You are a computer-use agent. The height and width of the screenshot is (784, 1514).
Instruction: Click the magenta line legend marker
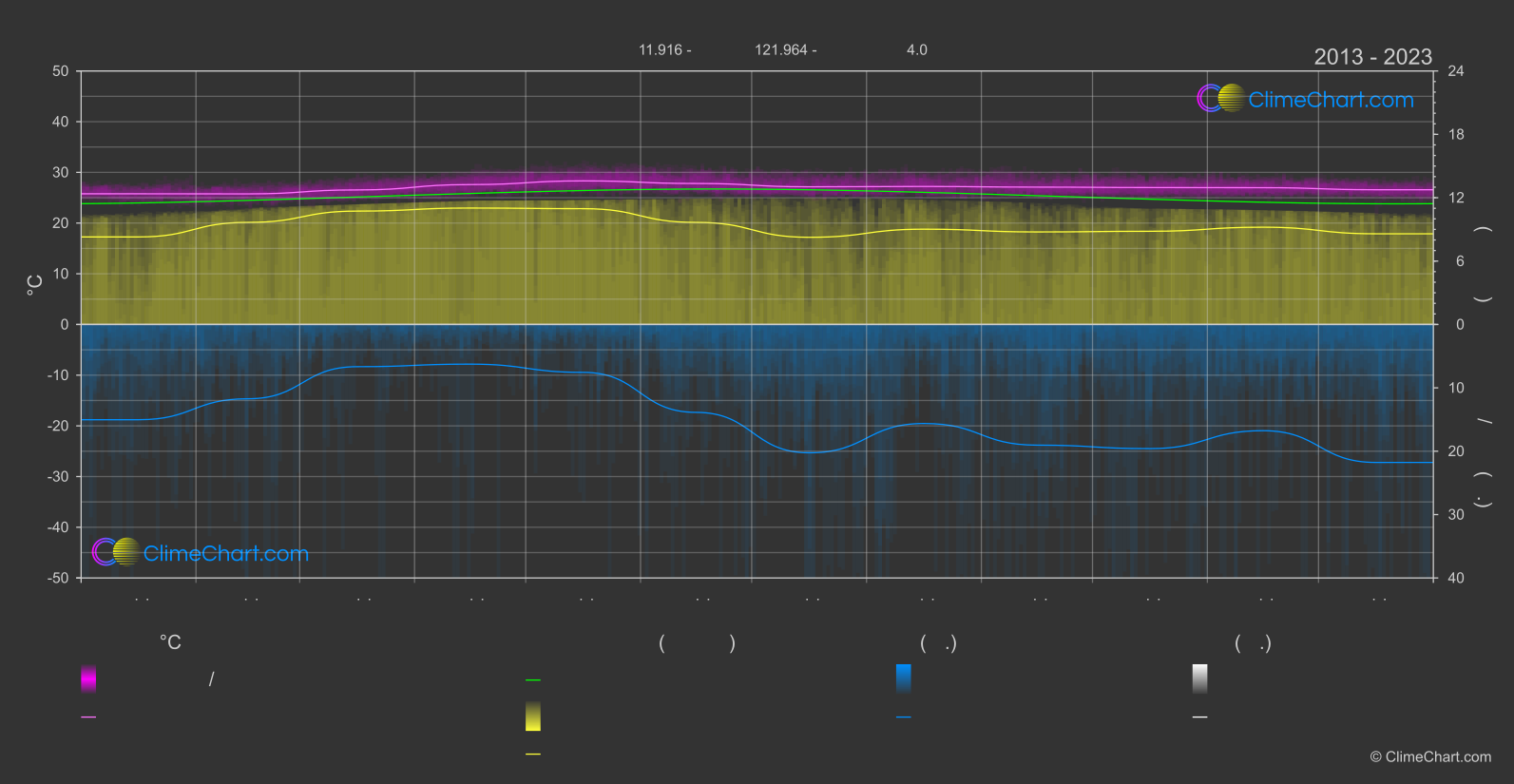click(88, 717)
